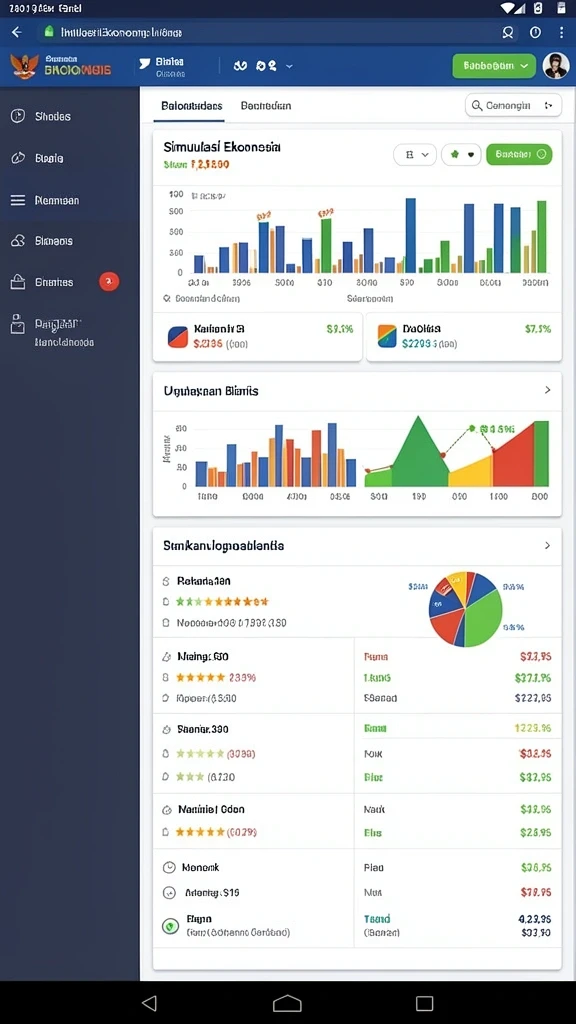
Task: Expand the Ugulaxaan Blants section chevron
Action: point(547,390)
